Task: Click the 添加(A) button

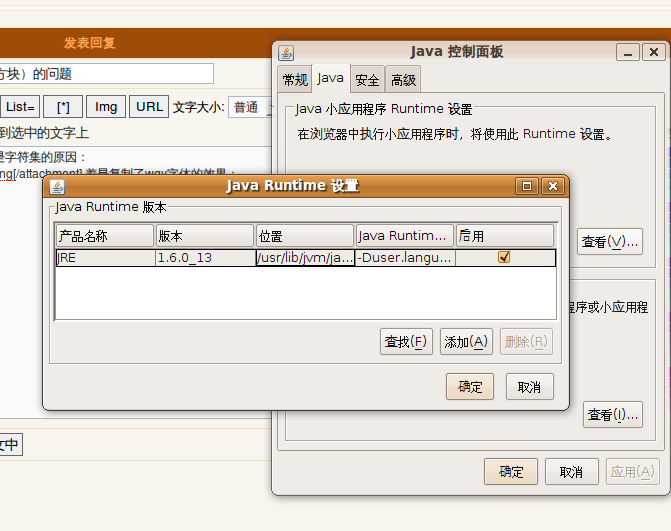Action: [x=466, y=341]
